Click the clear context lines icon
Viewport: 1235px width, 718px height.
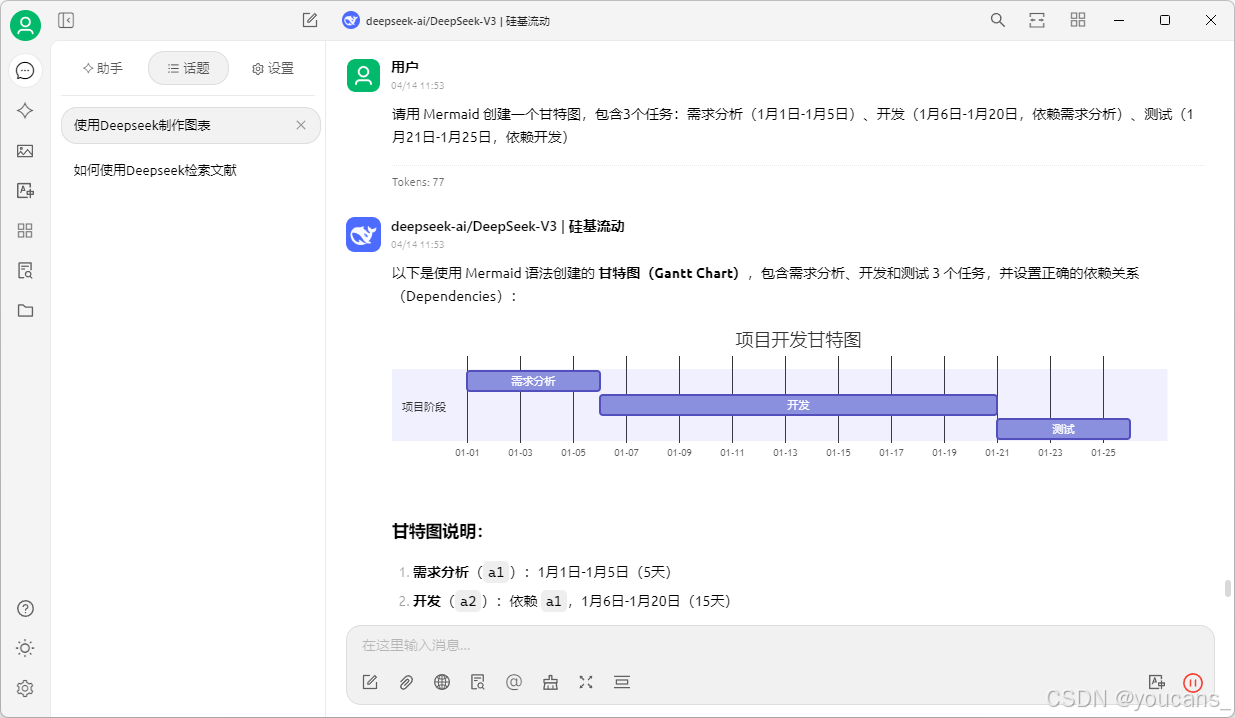pos(622,682)
